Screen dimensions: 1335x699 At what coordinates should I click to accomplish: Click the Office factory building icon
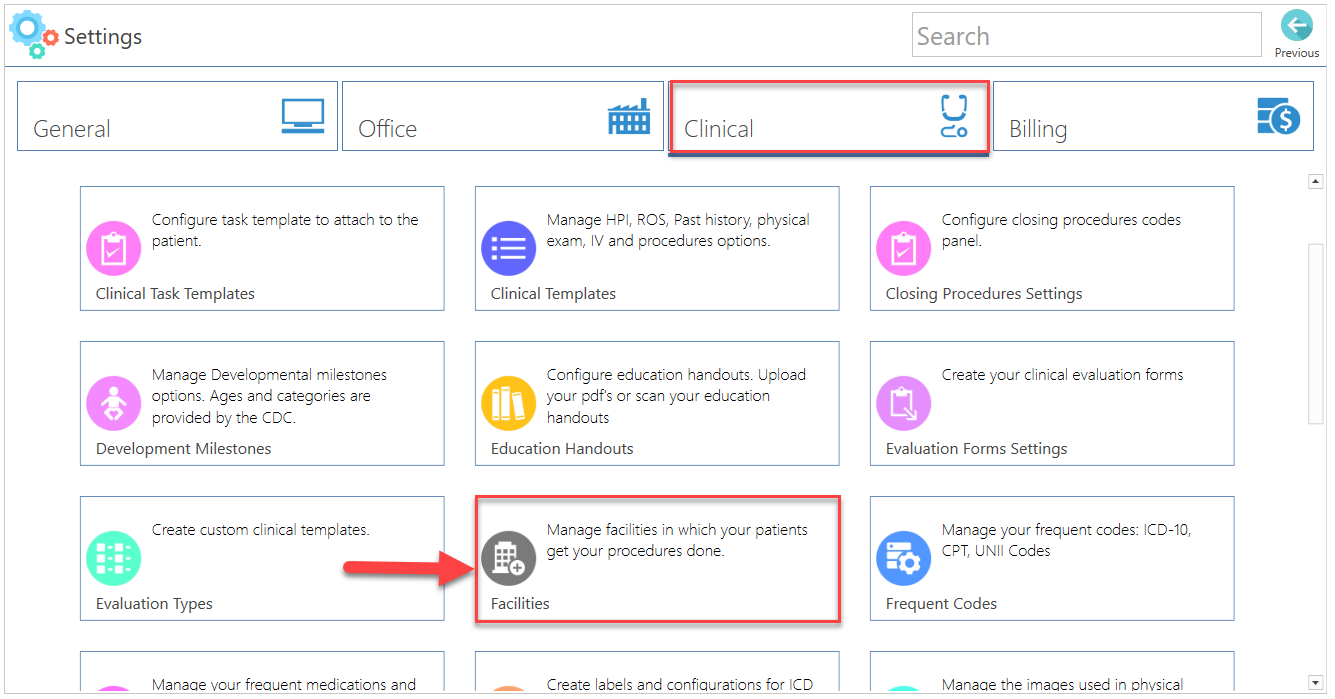coord(629,117)
